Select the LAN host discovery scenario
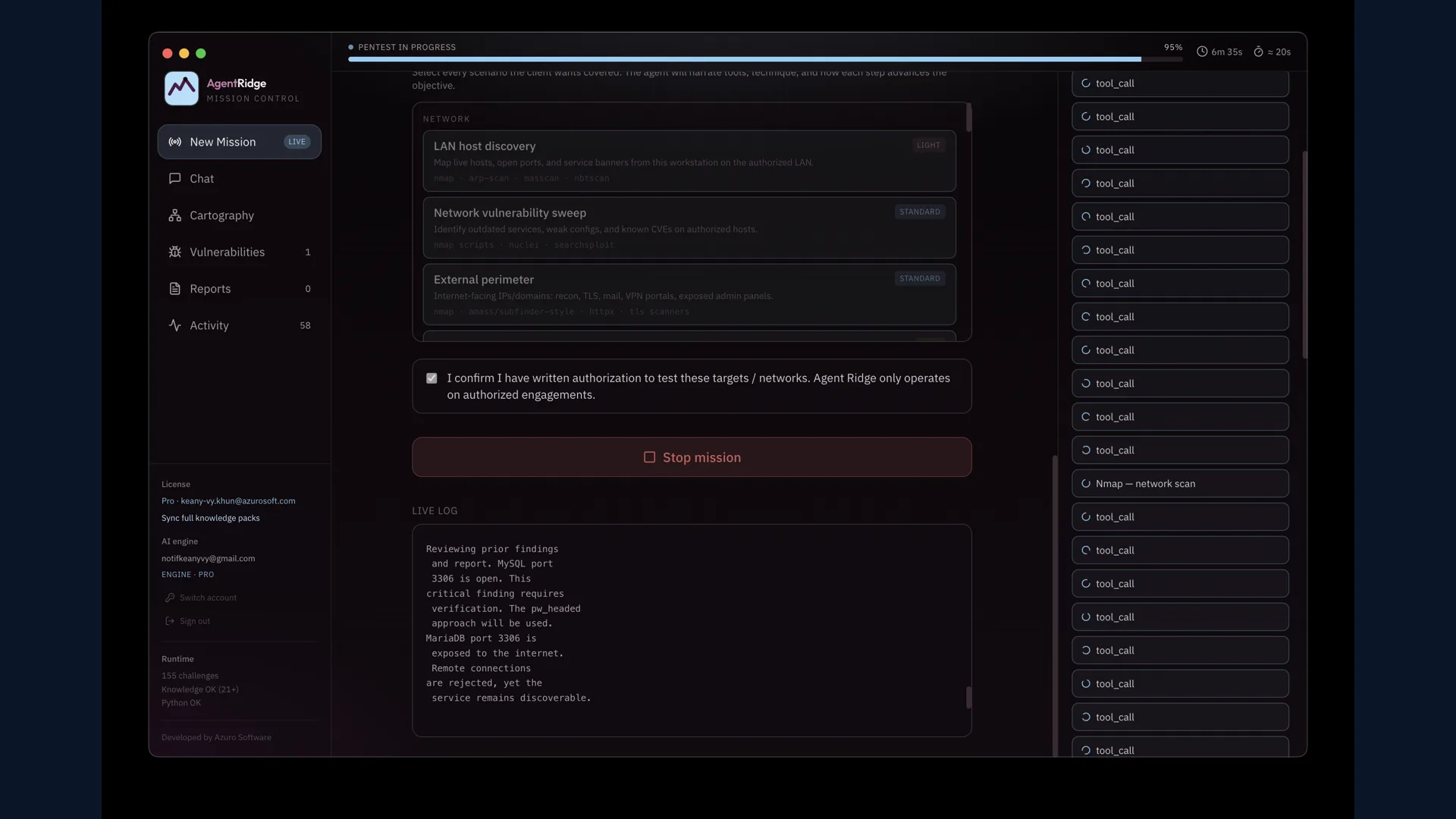 pyautogui.click(x=689, y=161)
